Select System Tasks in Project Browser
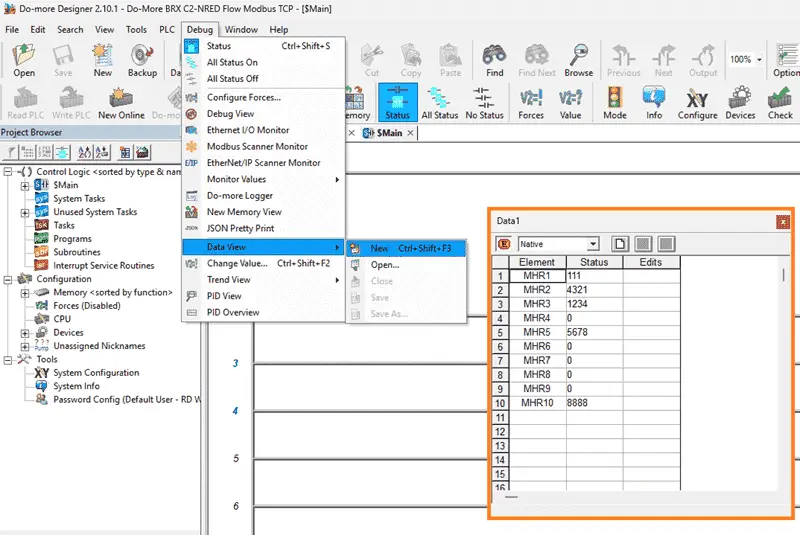 79,198
